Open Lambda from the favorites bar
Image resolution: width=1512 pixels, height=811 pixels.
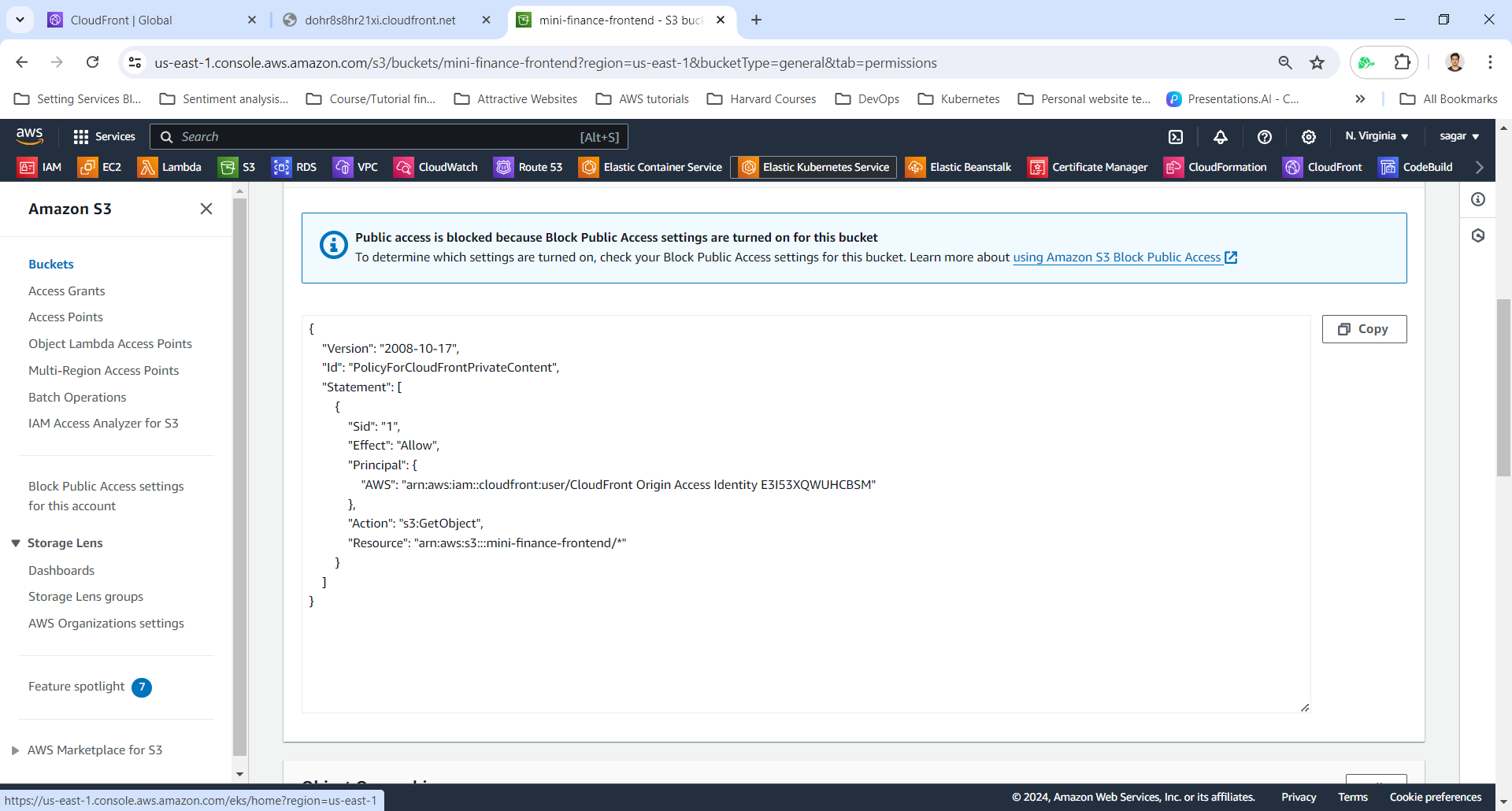coord(169,167)
